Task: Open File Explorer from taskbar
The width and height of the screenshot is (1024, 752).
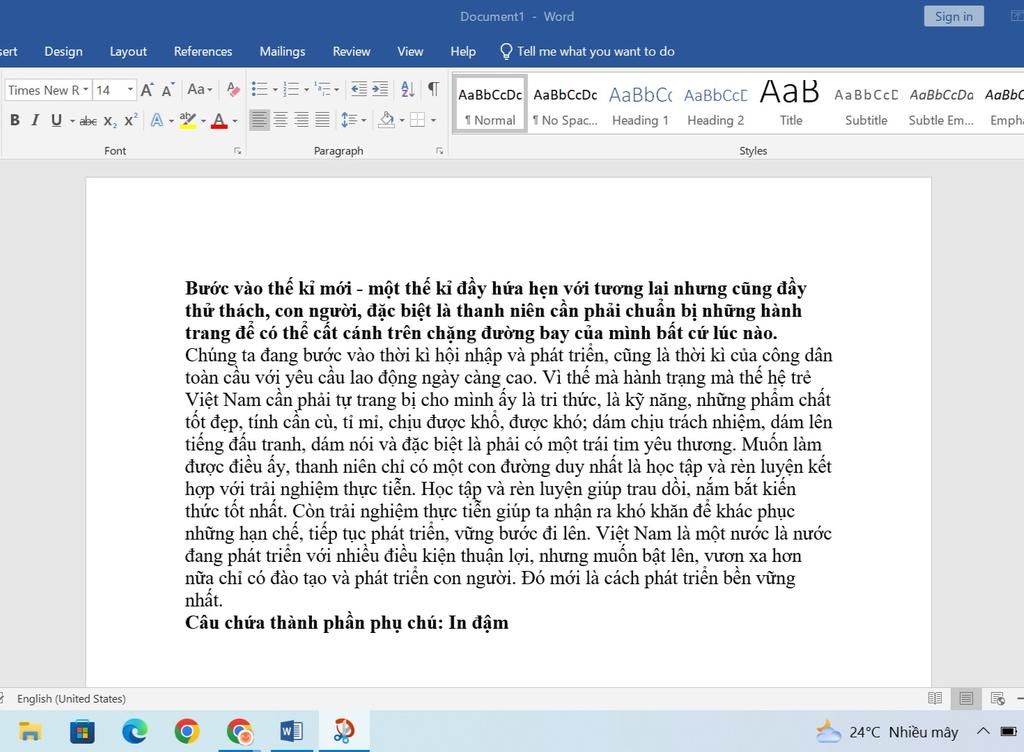Action: point(30,731)
